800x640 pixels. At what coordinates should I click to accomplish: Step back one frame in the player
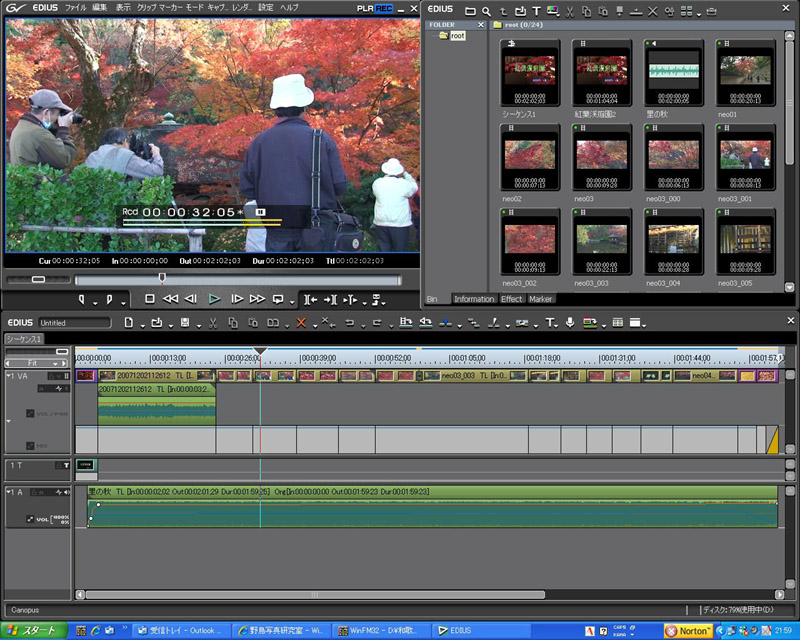tap(191, 299)
